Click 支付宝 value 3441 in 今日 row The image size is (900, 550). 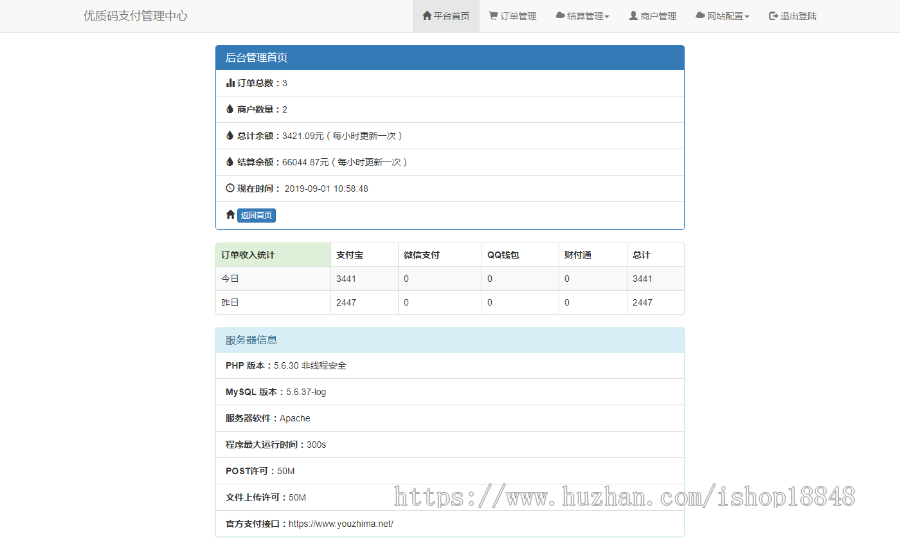coord(346,278)
